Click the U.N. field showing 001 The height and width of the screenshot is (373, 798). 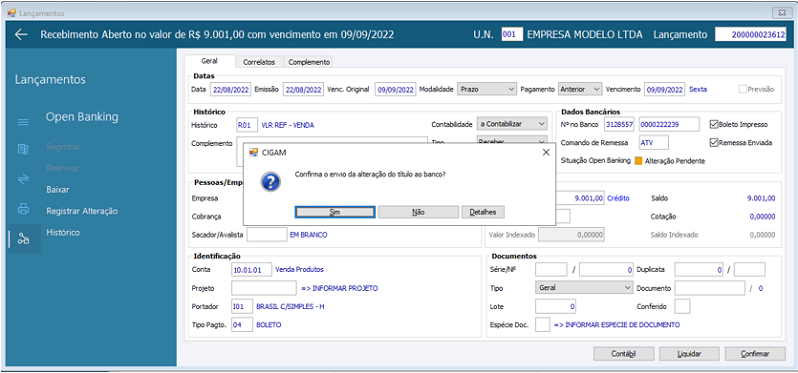pos(512,35)
